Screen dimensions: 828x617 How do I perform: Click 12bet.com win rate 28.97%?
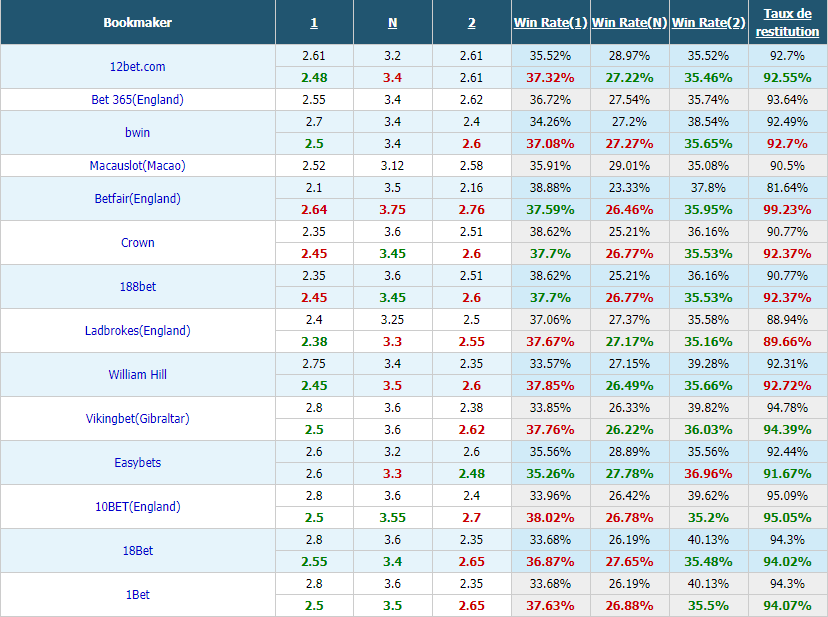629,55
